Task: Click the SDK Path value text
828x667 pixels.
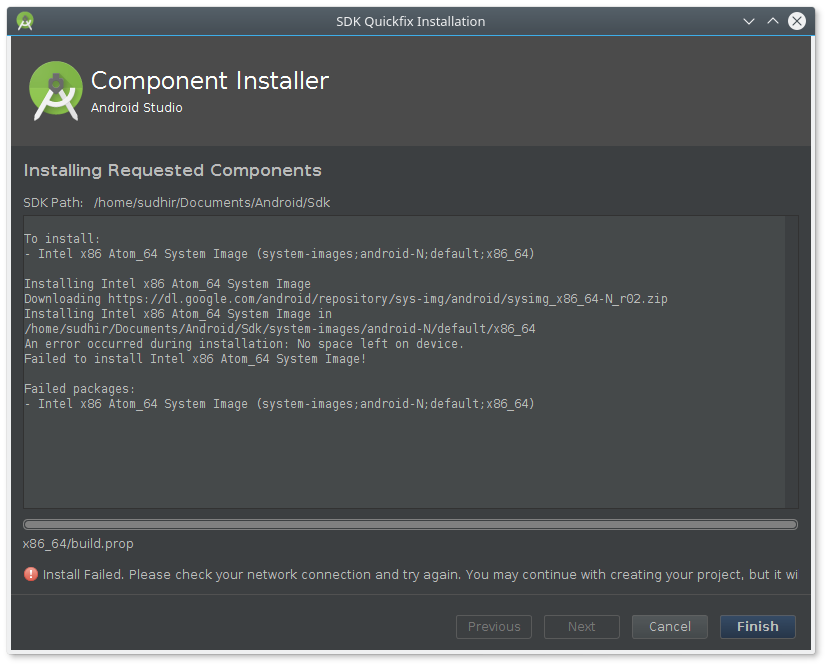Action: click(211, 202)
